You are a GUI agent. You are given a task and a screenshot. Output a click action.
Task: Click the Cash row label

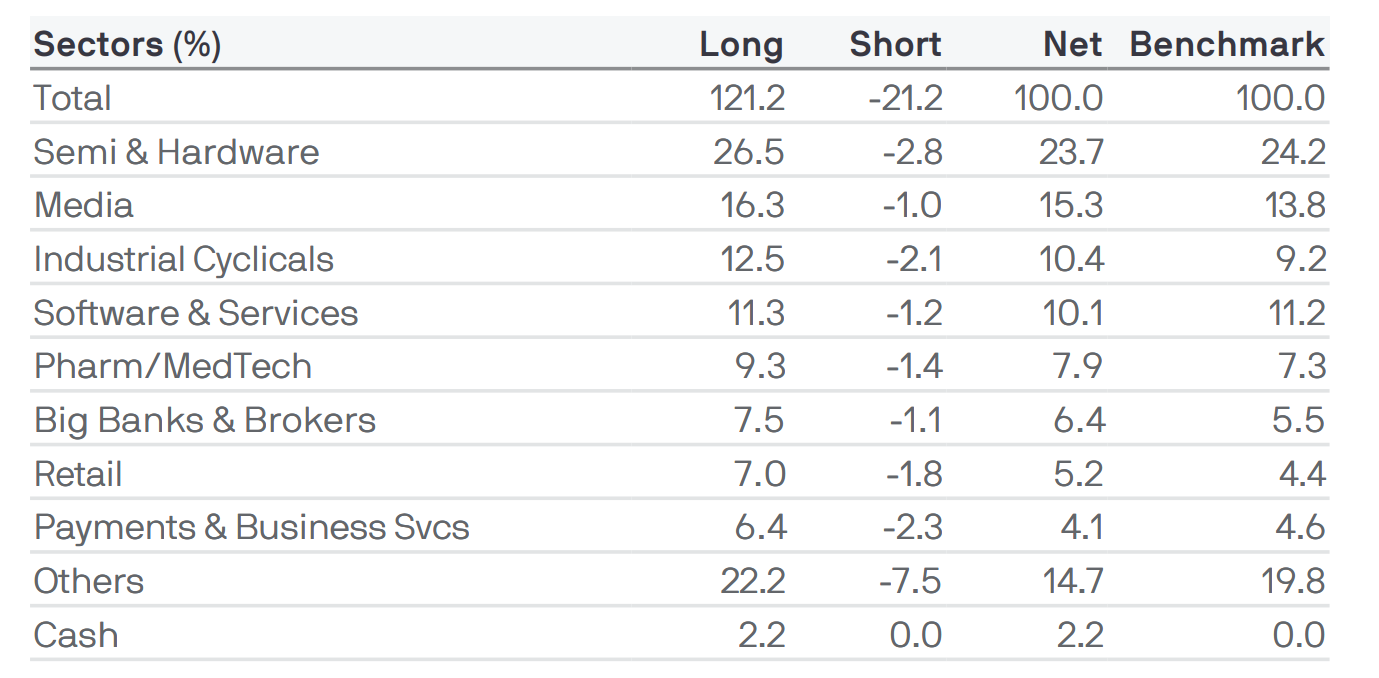(75, 635)
